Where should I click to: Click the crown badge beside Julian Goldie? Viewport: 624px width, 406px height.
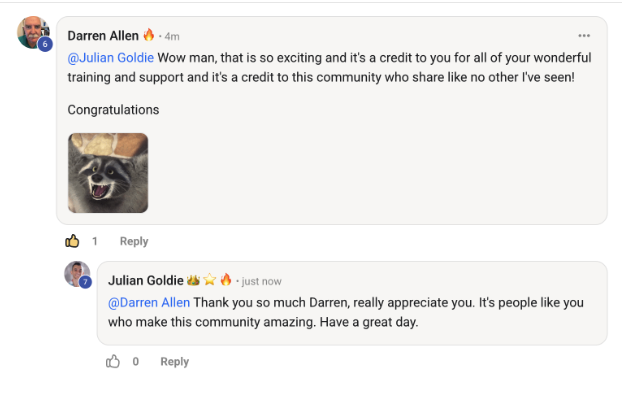(x=194, y=280)
